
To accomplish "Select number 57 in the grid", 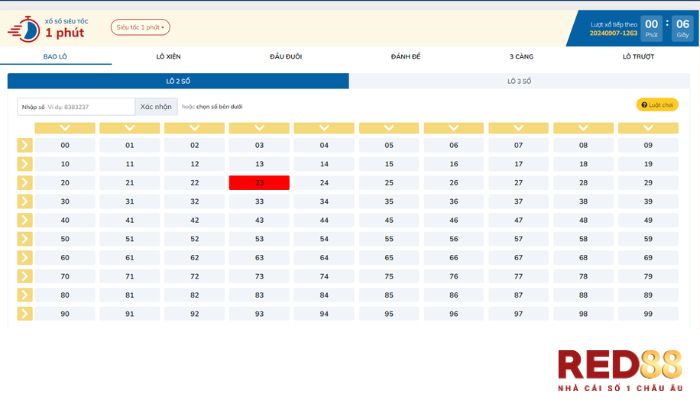I will (518, 239).
